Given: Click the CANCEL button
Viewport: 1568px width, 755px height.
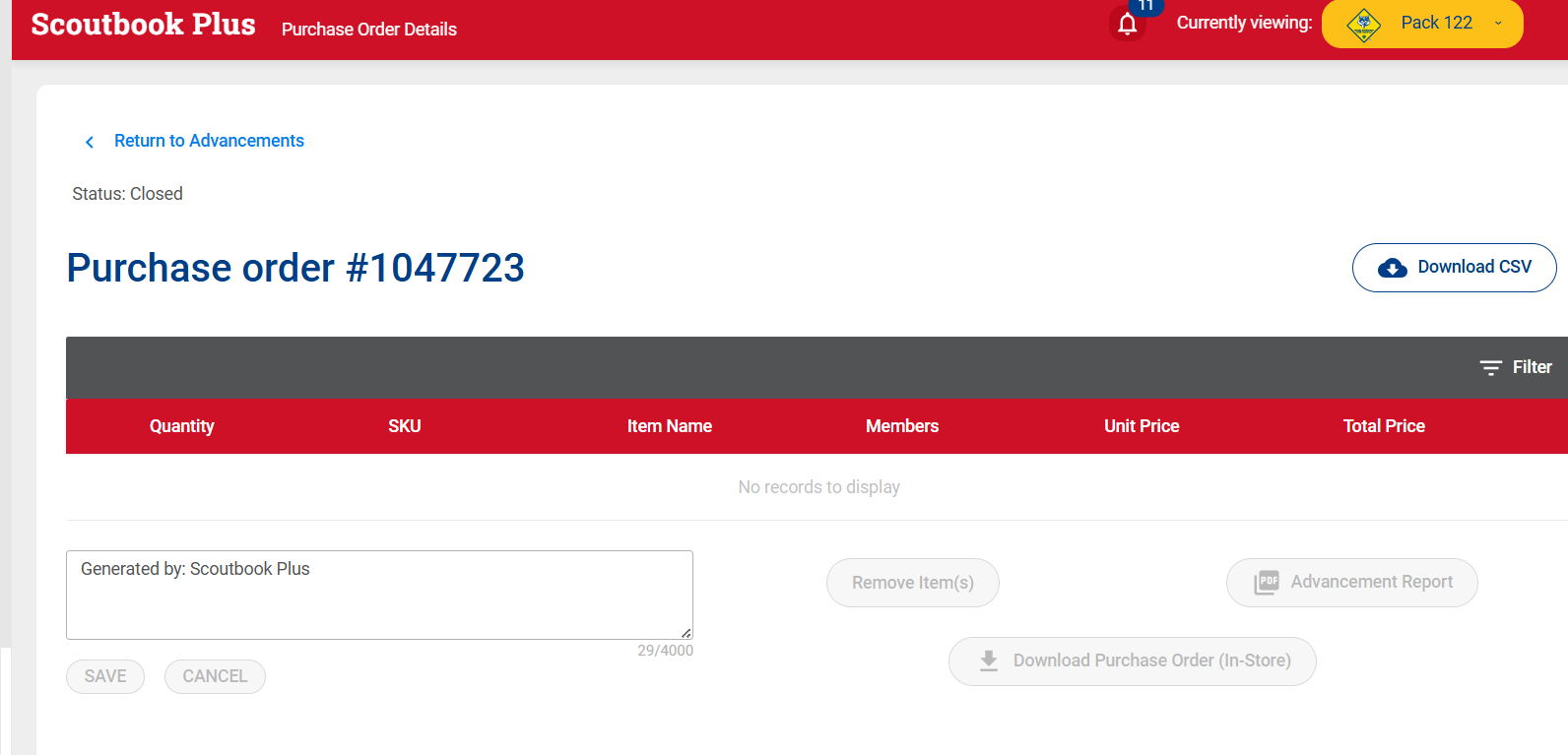Looking at the screenshot, I should point(215,676).
